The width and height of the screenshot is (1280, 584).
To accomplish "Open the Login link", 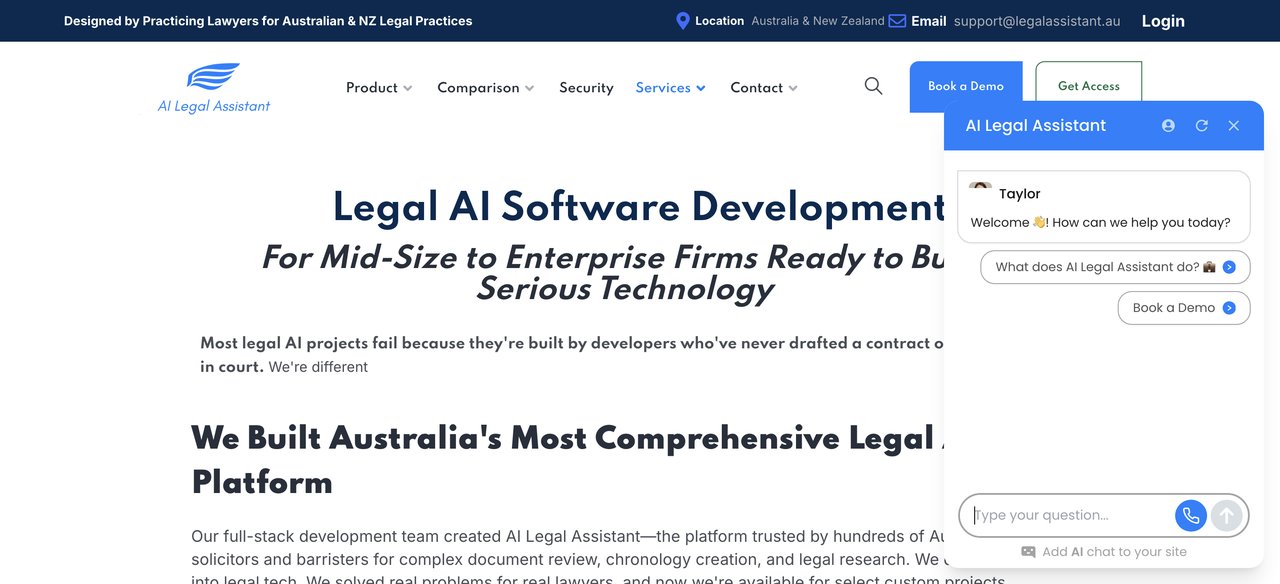I will pos(1163,21).
